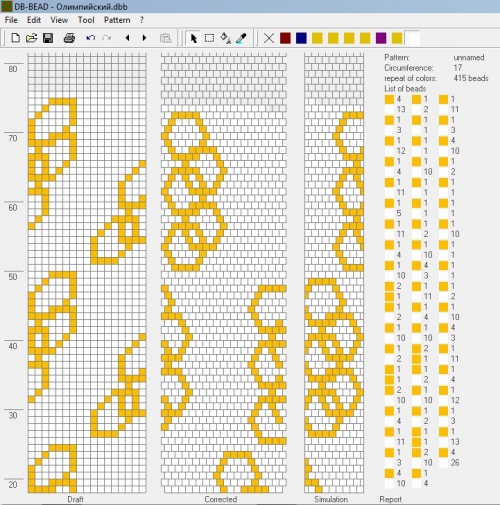Click row number 40 on the ruler
The image size is (500, 505).
(13, 346)
